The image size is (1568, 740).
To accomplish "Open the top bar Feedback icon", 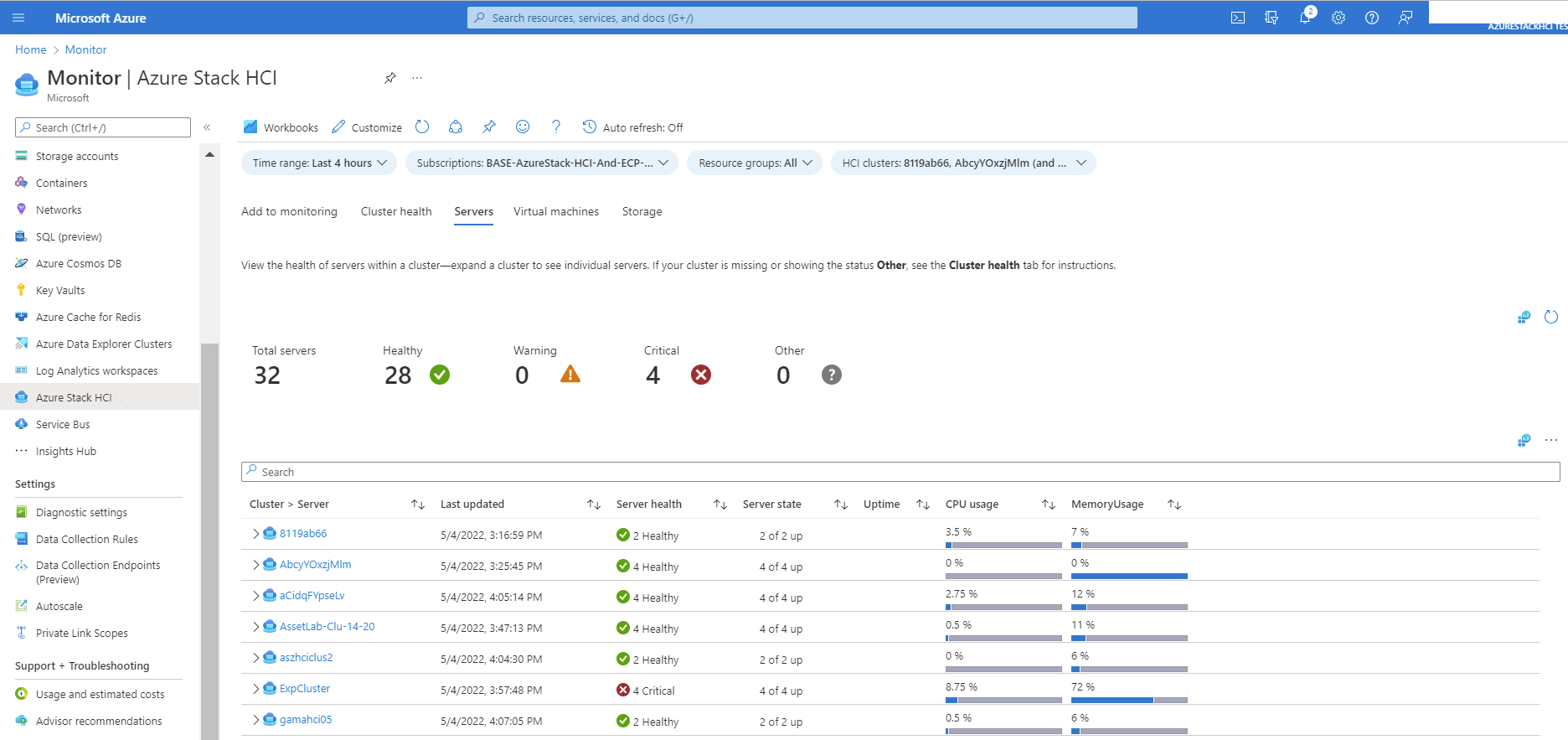I will click(1406, 18).
